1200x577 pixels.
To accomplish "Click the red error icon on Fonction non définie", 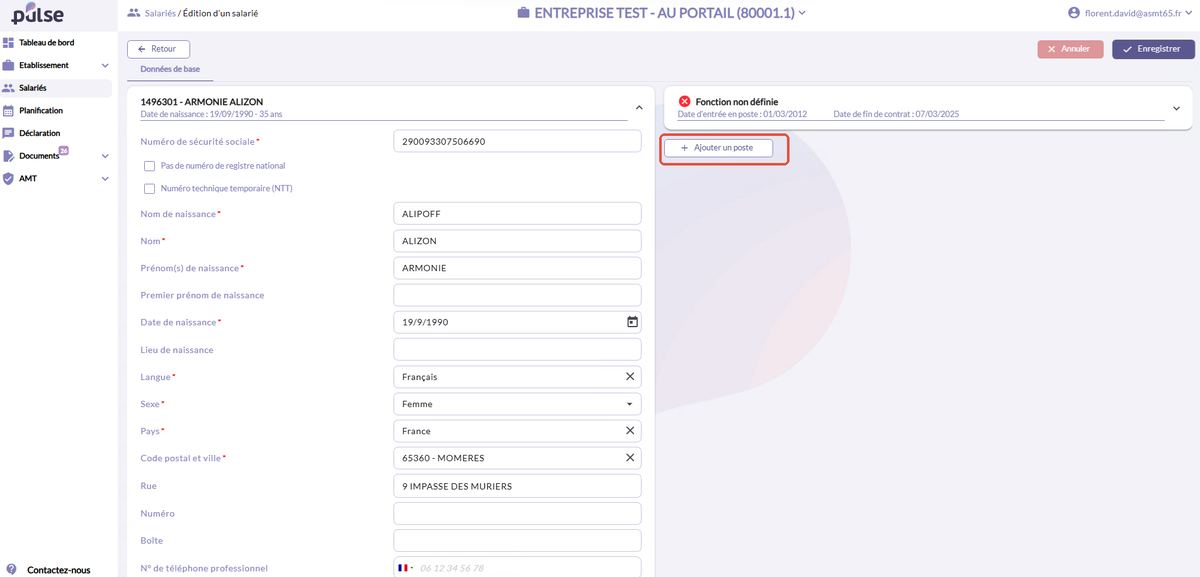I will pyautogui.click(x=685, y=102).
